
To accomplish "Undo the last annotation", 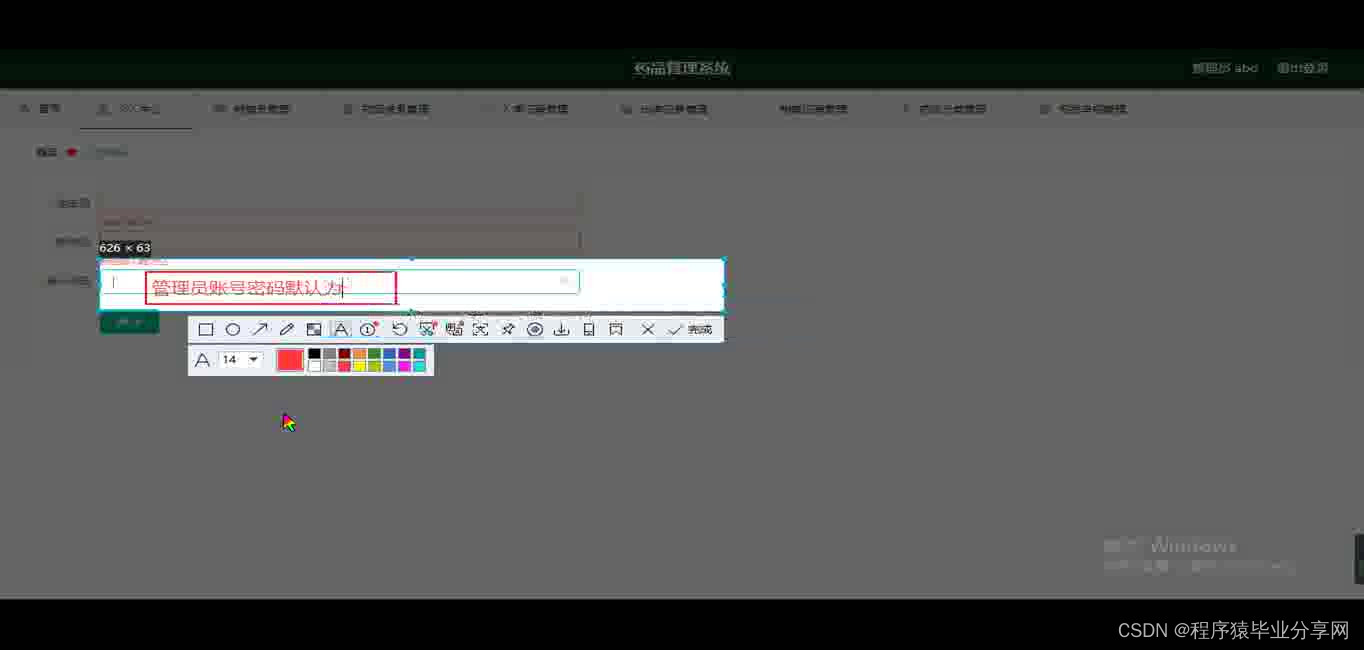I will pos(400,330).
